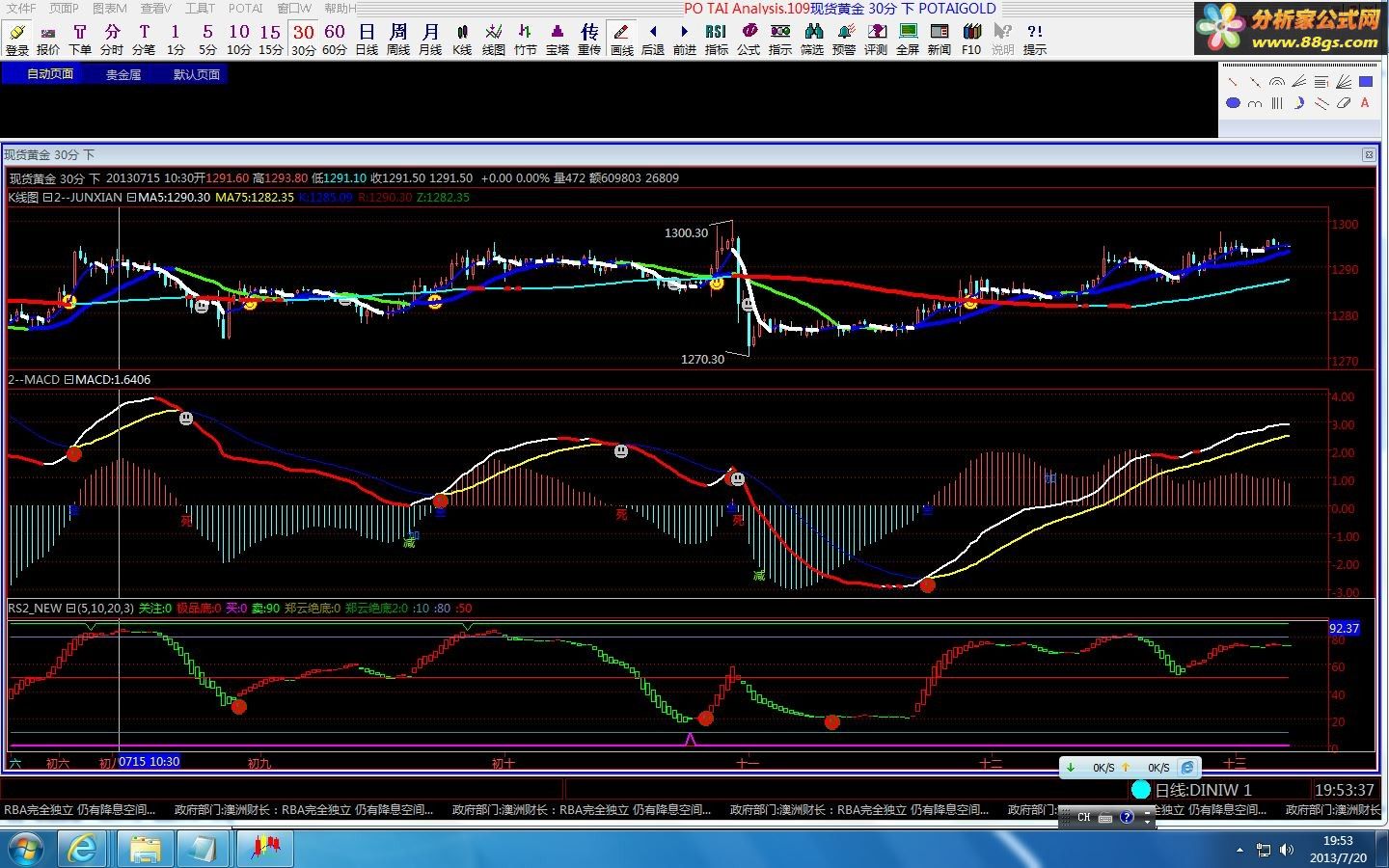Select the 1分 one-minute period
1389x868 pixels.
(x=176, y=40)
